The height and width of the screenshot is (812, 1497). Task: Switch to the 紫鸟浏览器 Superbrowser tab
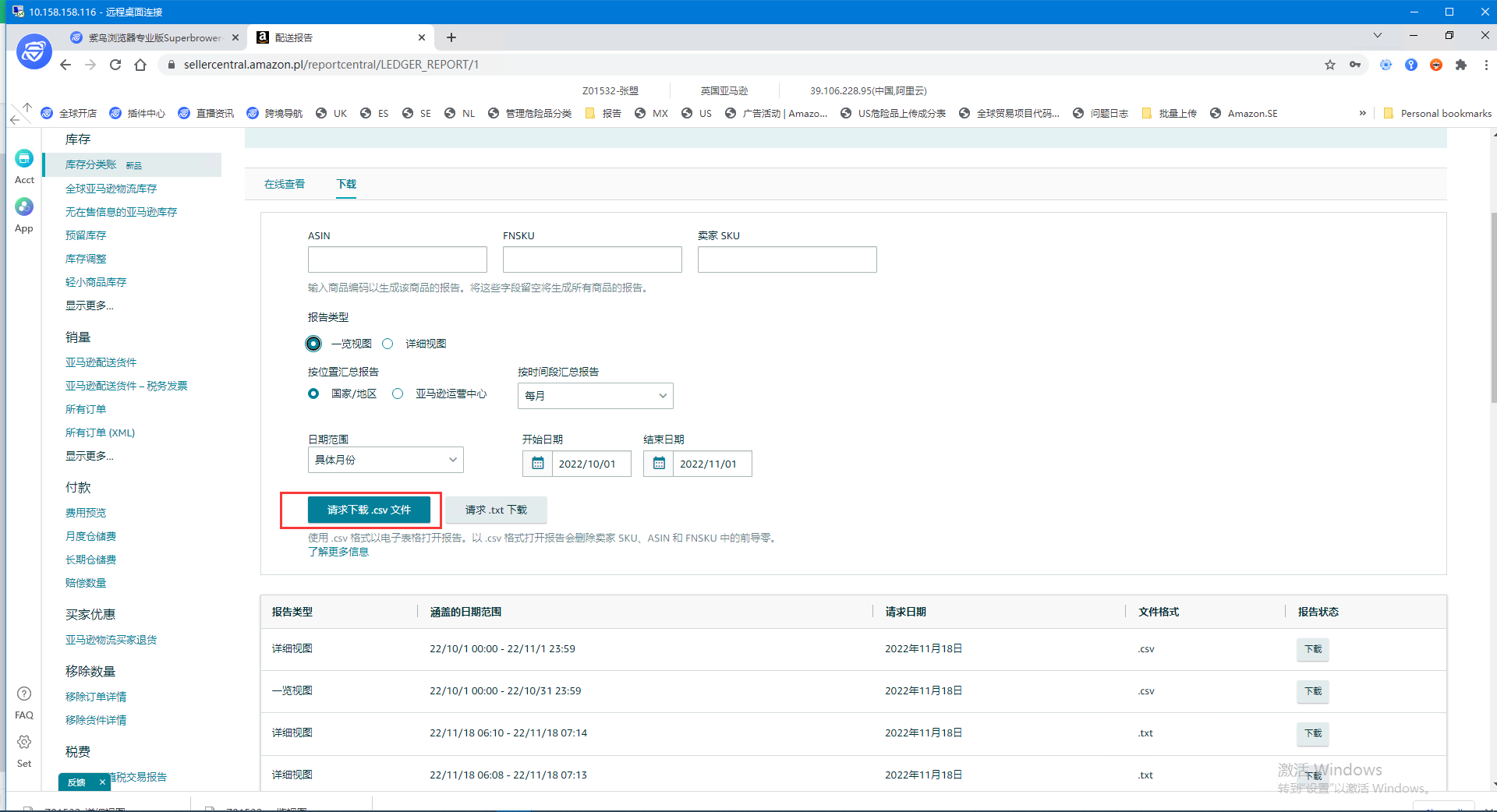click(x=154, y=37)
